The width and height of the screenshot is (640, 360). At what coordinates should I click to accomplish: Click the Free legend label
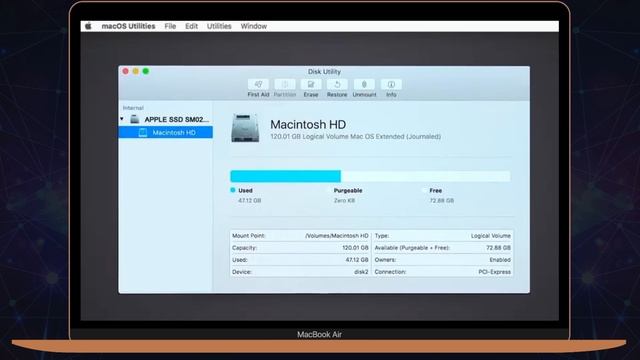point(436,191)
